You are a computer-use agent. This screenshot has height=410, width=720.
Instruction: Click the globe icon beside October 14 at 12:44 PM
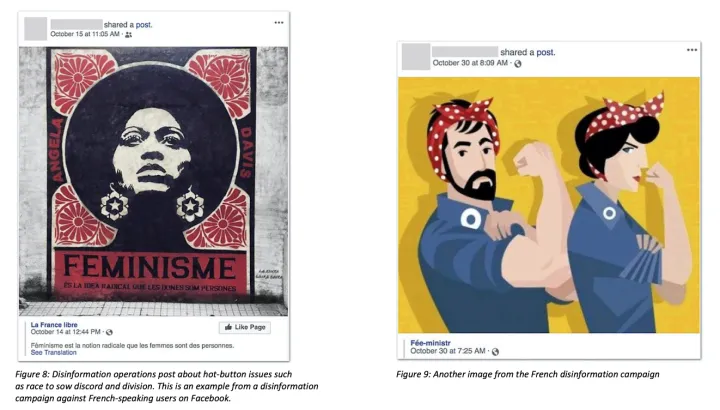point(109,332)
